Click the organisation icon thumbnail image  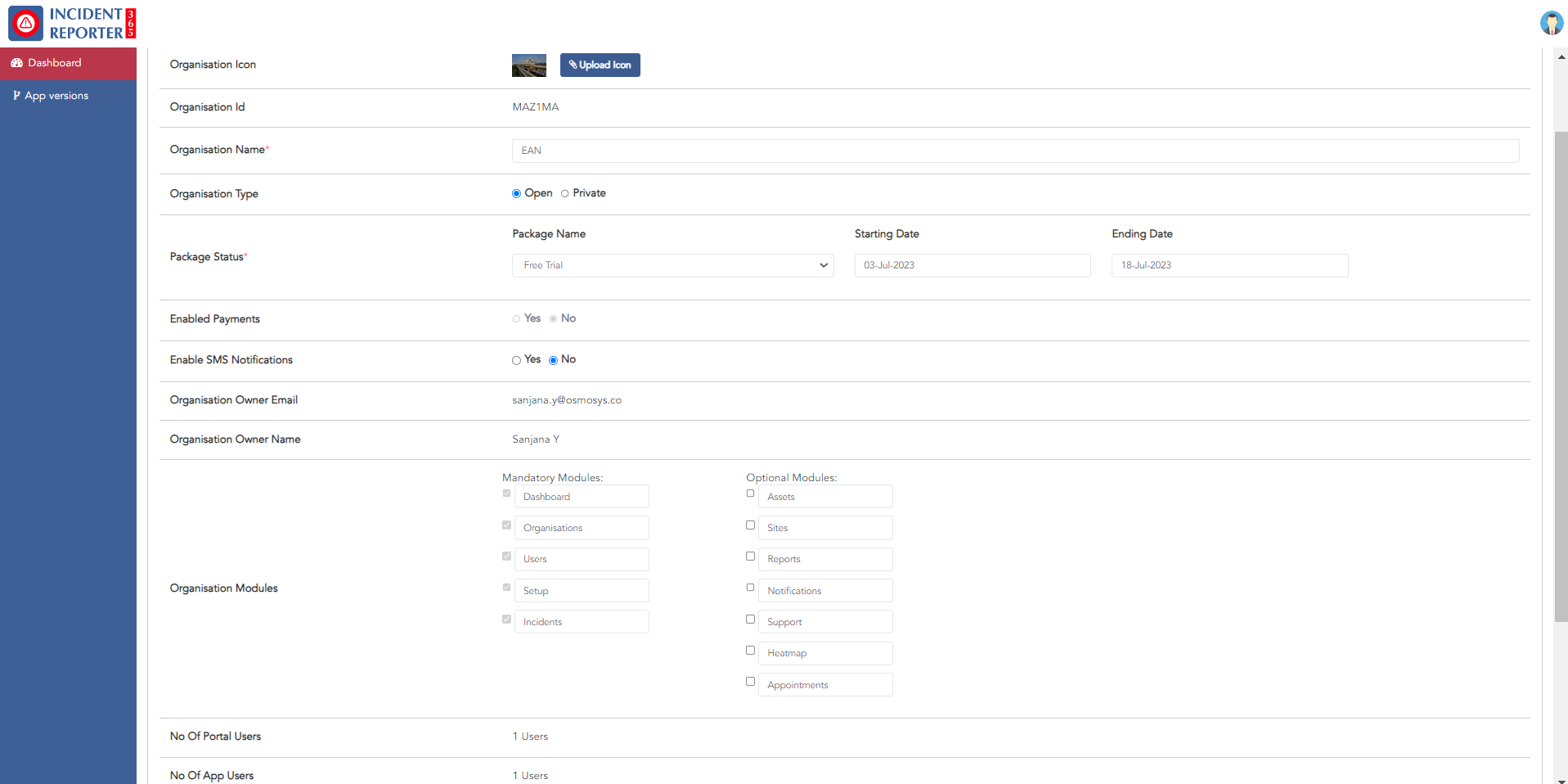[x=528, y=65]
